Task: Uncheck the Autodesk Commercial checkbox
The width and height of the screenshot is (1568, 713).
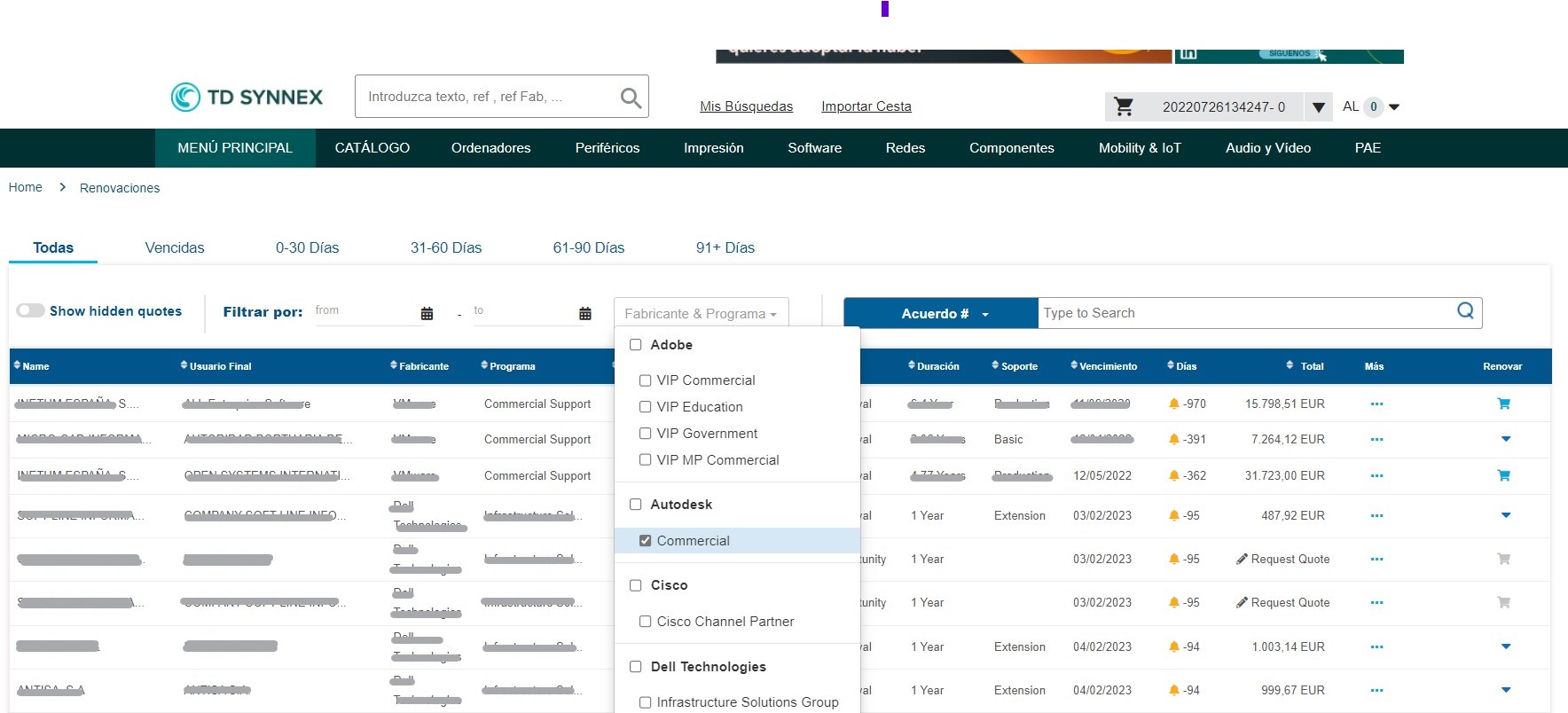Action: (645, 541)
